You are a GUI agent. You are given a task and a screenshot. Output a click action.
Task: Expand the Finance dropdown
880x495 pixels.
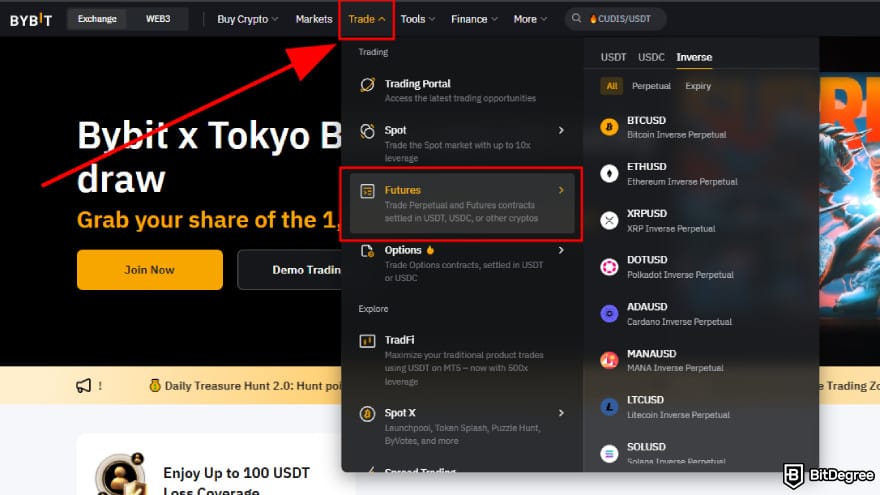point(474,19)
